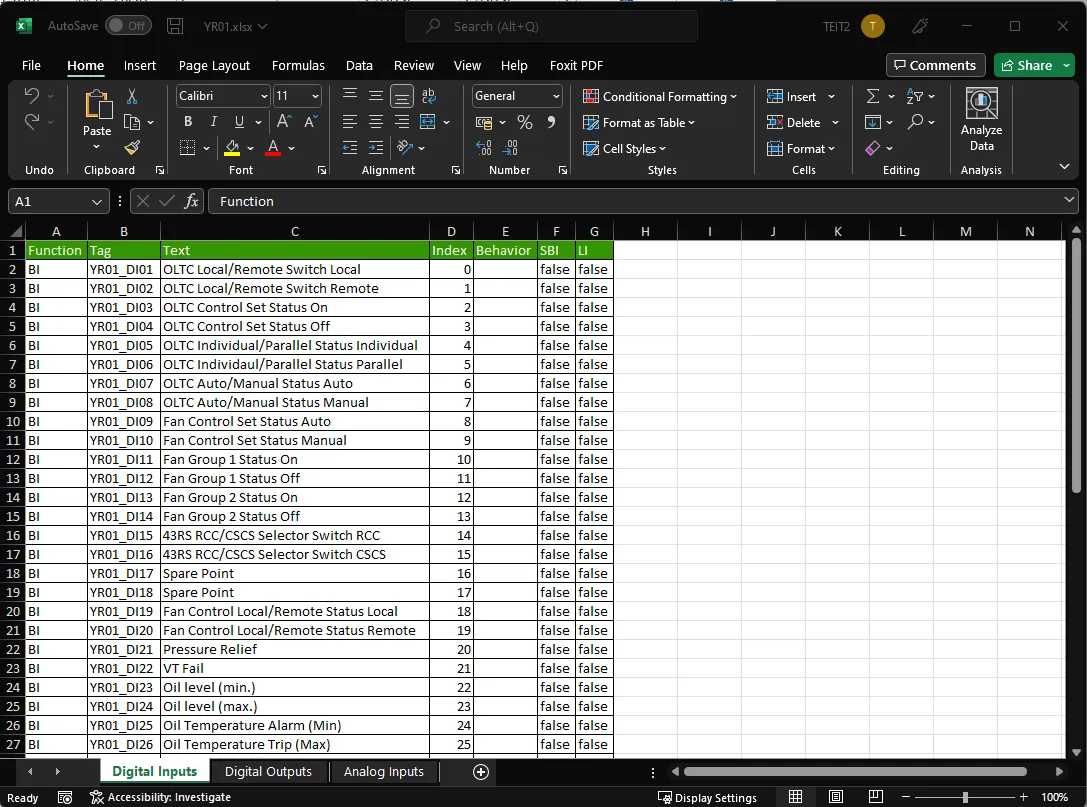
Task: Decrease font size with the smaller A icon
Action: [x=311, y=122]
